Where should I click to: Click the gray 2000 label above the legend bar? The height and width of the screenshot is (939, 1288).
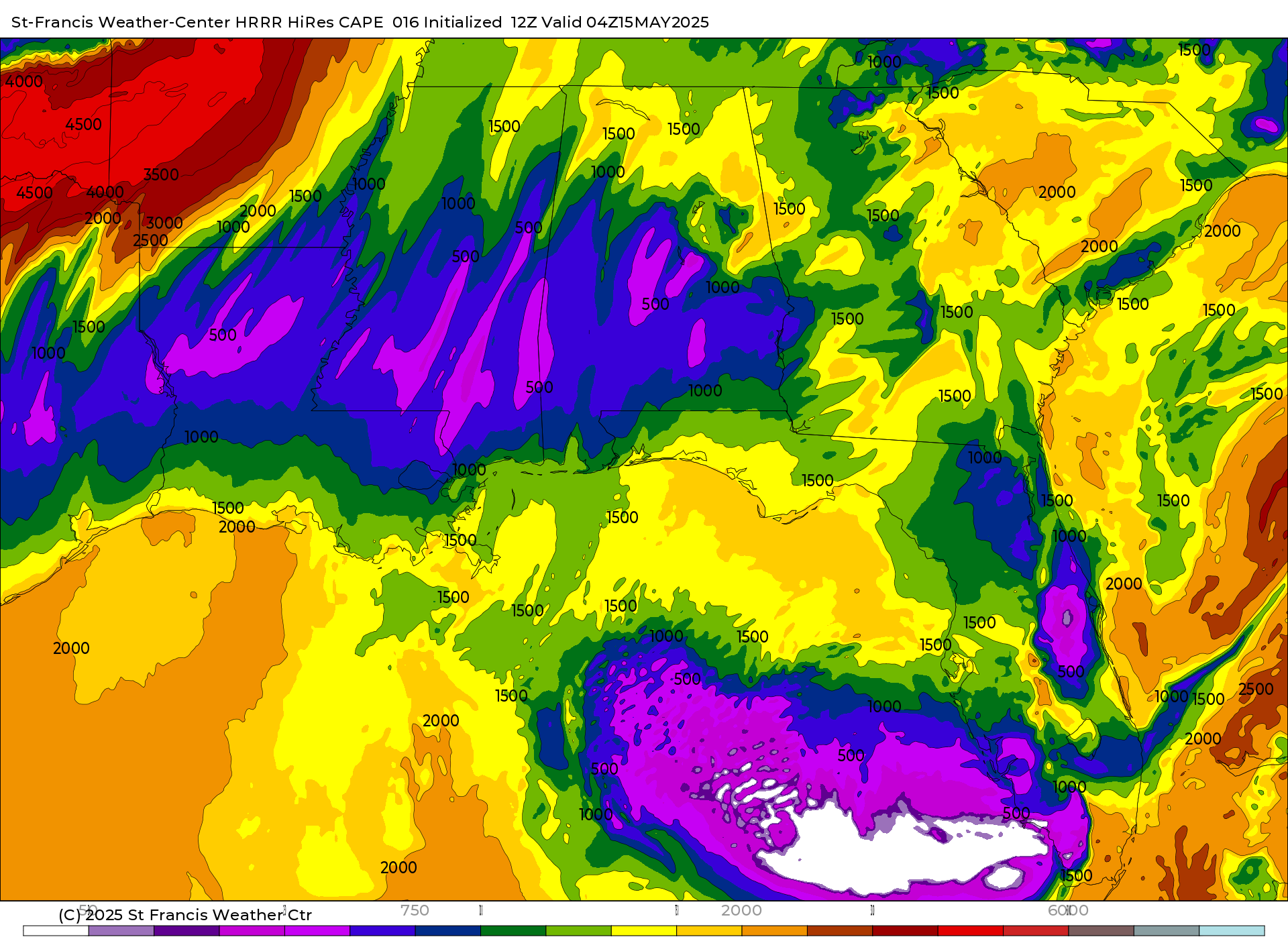pos(741,910)
